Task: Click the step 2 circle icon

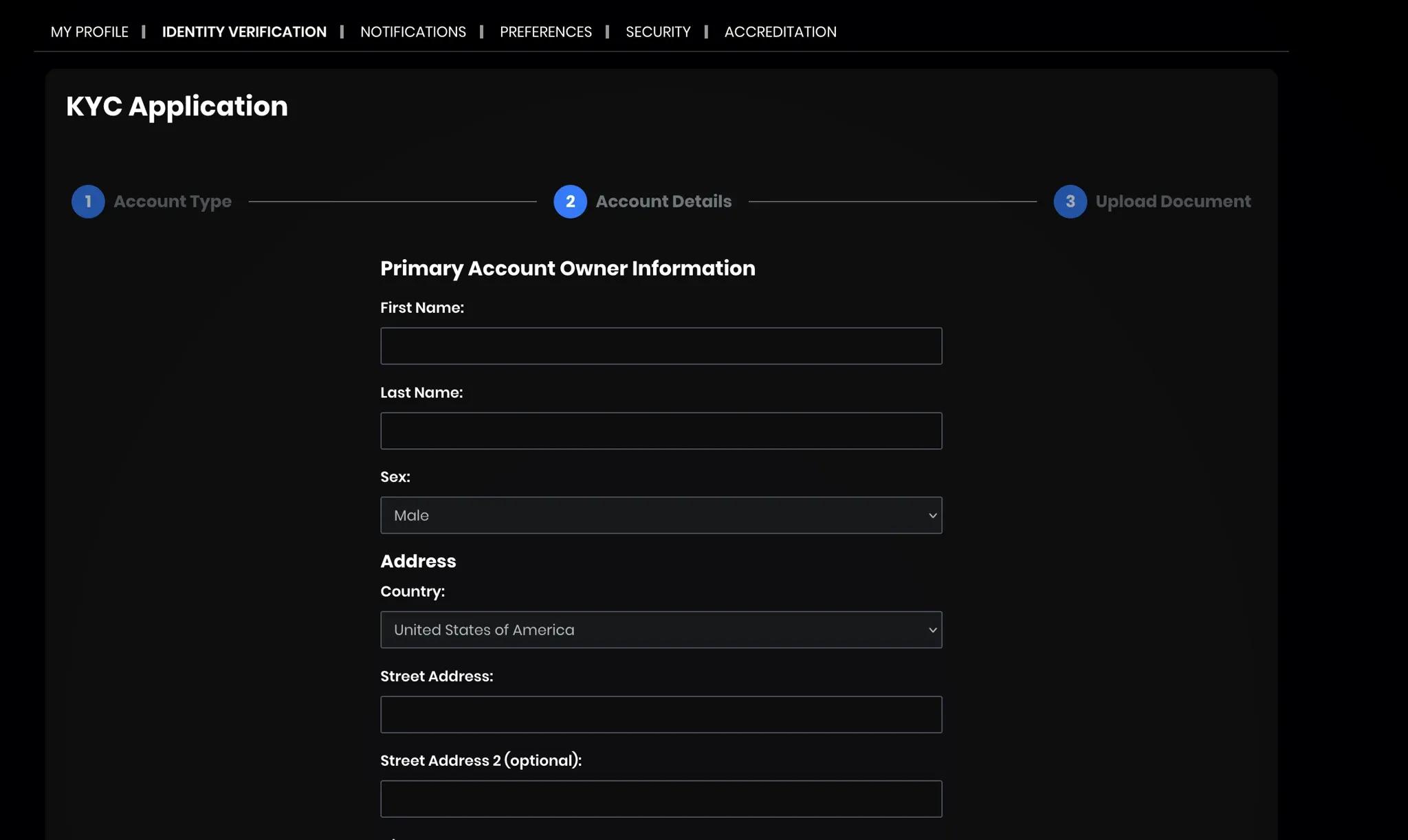Action: pos(570,201)
